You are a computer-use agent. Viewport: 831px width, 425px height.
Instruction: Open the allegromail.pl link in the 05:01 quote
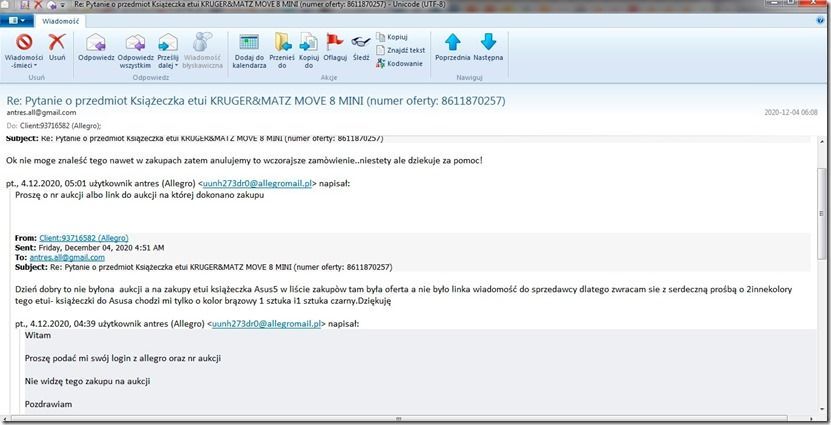pos(257,184)
